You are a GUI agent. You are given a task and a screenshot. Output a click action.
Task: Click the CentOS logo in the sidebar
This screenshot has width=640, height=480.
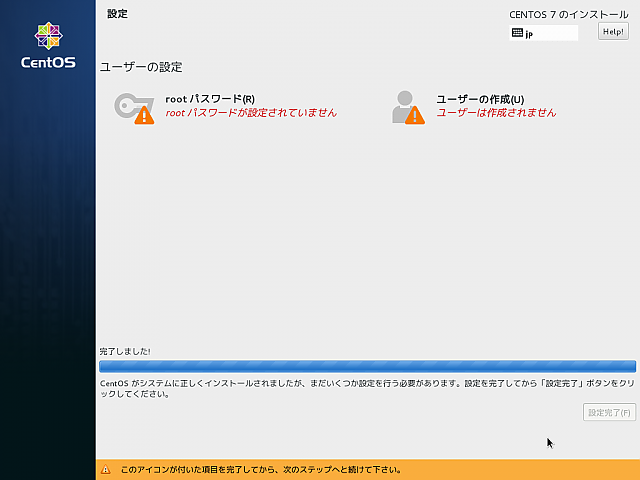click(48, 45)
